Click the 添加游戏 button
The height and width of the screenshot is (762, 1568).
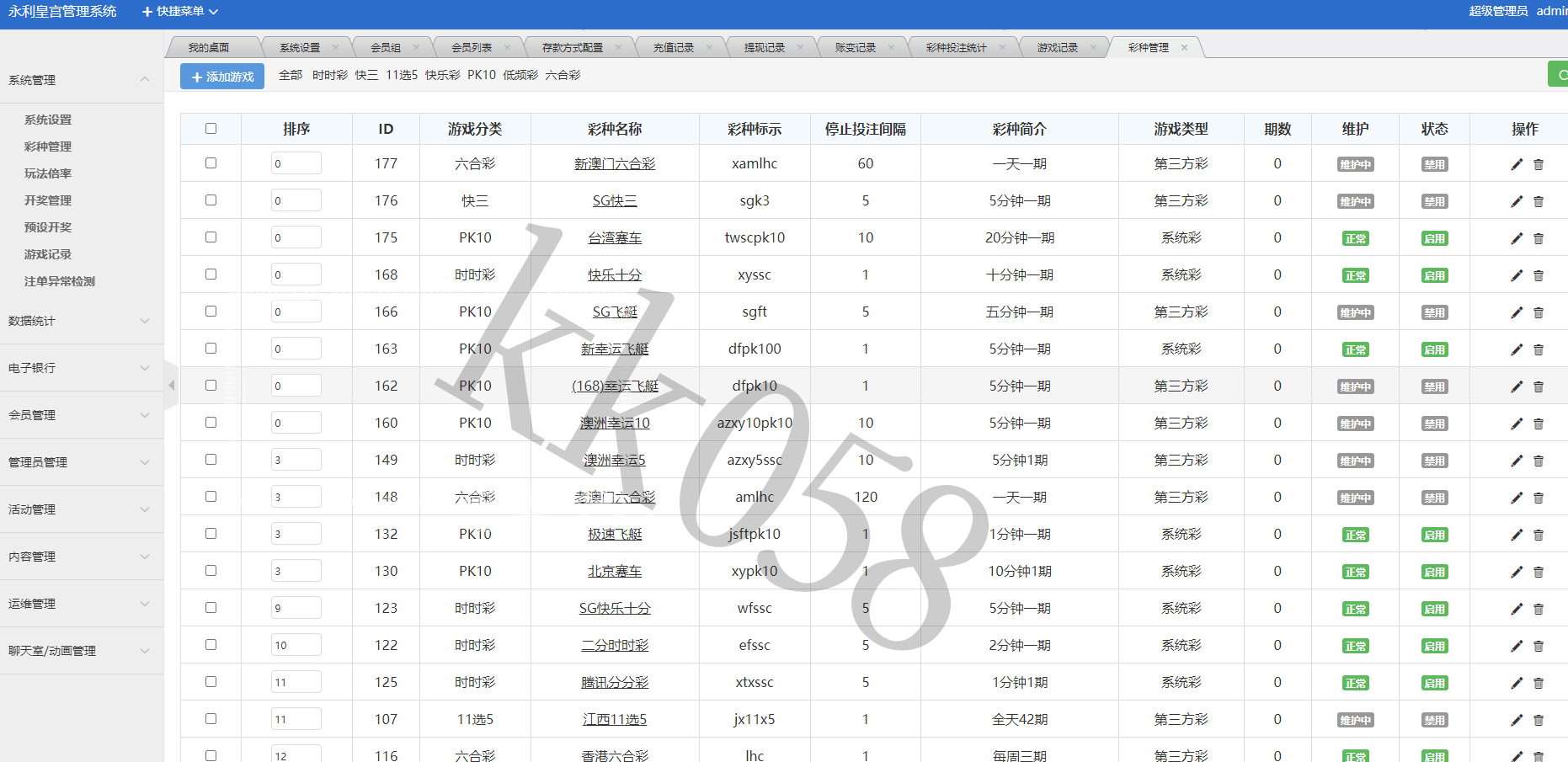[x=222, y=76]
